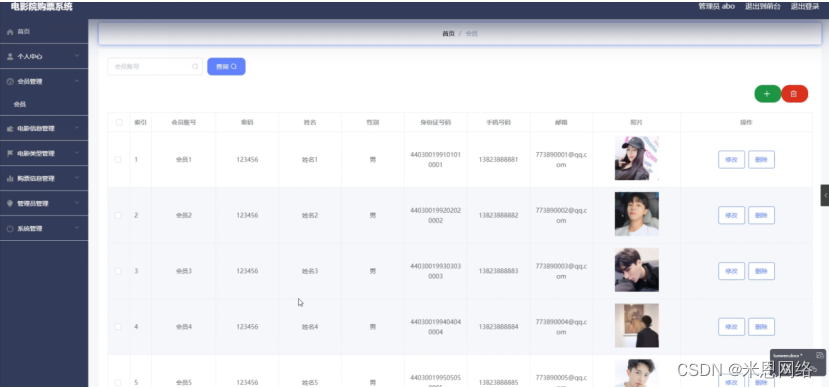
Task: Click the 会员账号 column header
Action: click(x=183, y=122)
